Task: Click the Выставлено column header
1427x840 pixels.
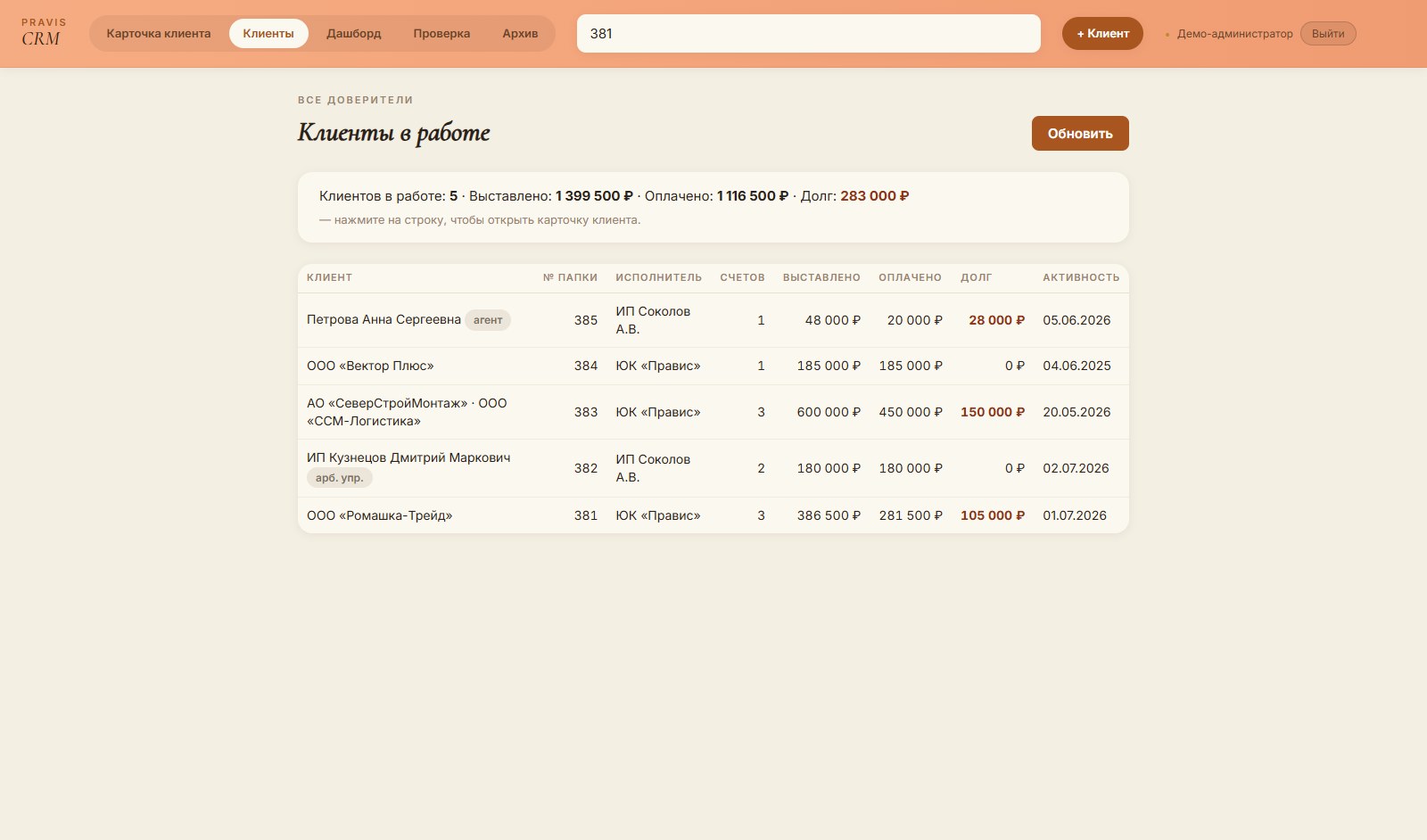Action: click(x=821, y=277)
